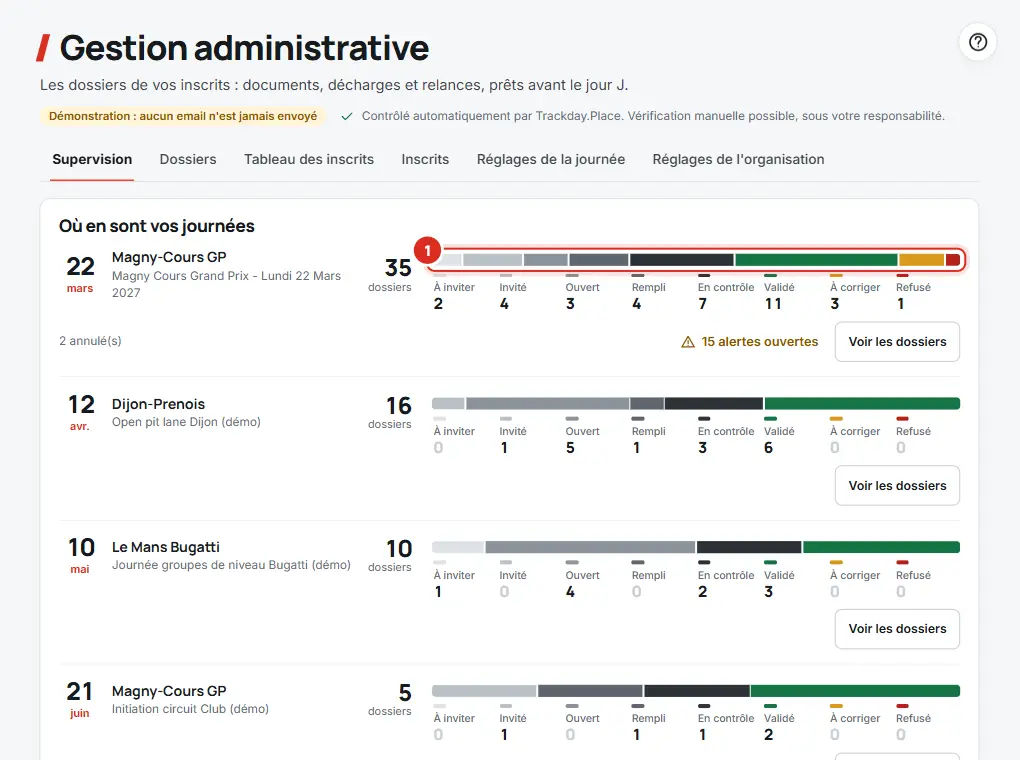The height and width of the screenshot is (760, 1020).
Task: Click the checkmark icon before Contrôlé automatiquement
Action: click(347, 116)
